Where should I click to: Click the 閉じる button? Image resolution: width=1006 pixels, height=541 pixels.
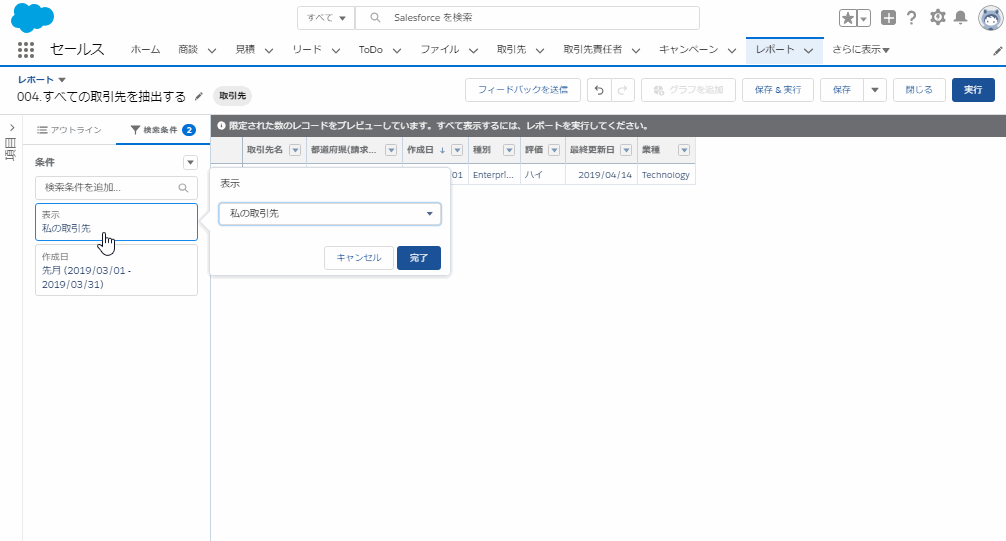[919, 90]
